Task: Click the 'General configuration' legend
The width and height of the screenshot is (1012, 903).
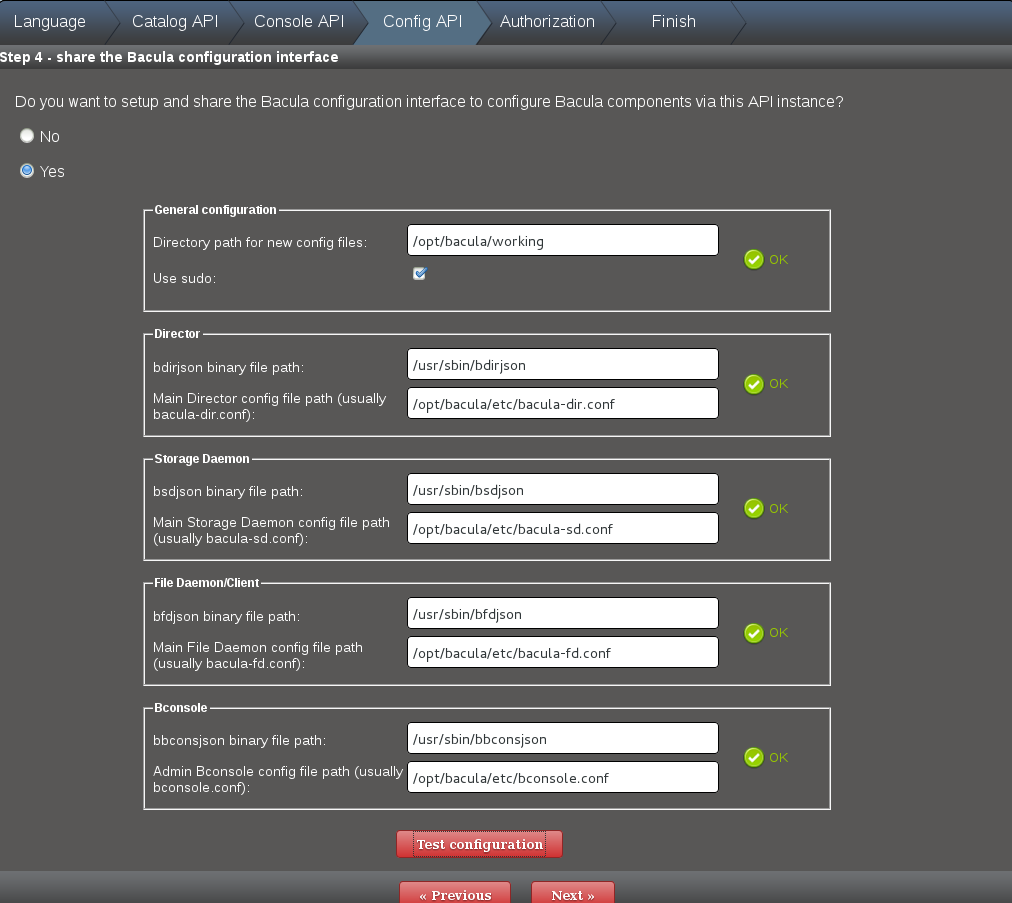Action: coord(215,210)
